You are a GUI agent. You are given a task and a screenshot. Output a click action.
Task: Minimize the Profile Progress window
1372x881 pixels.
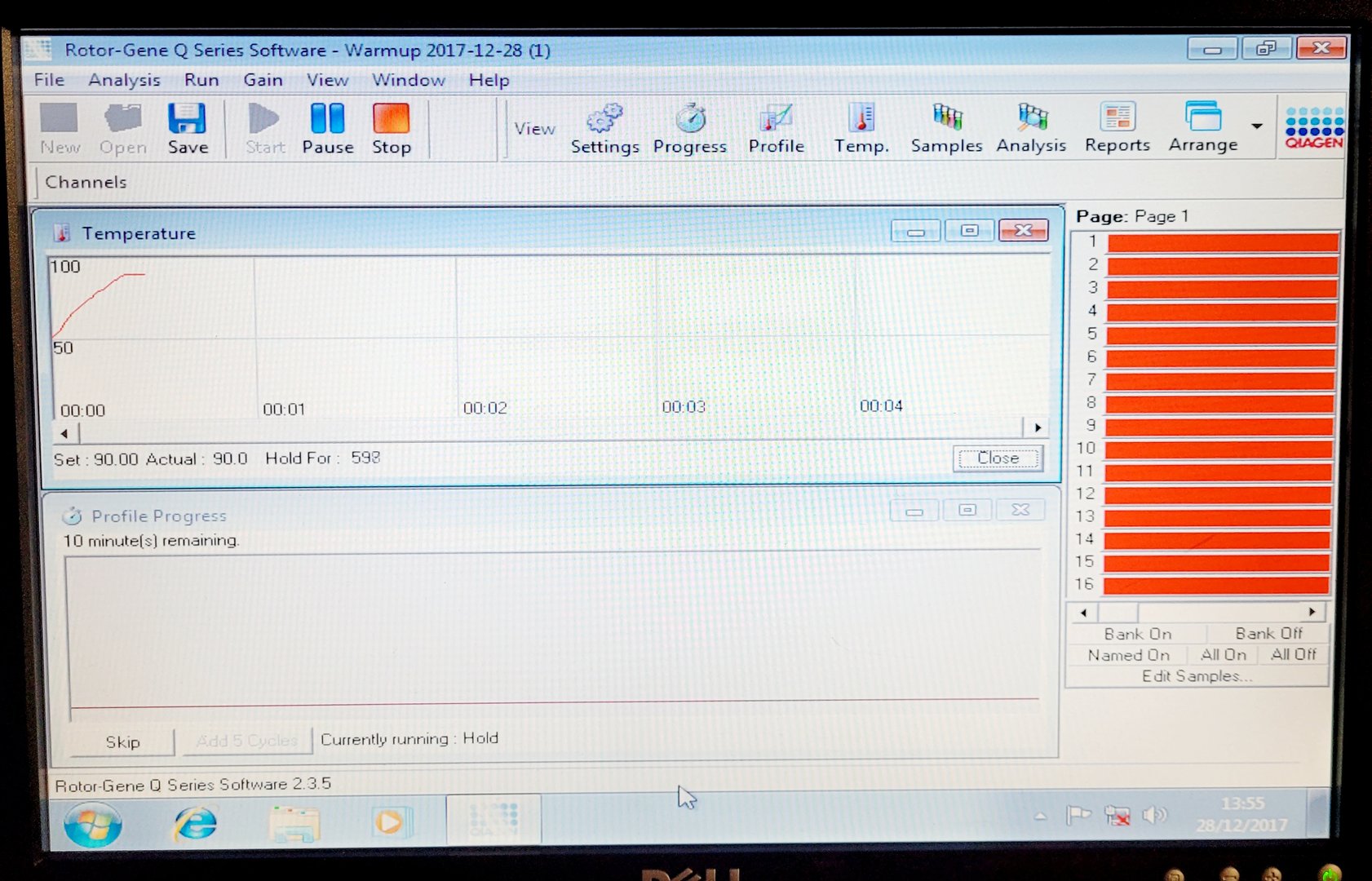[x=914, y=511]
